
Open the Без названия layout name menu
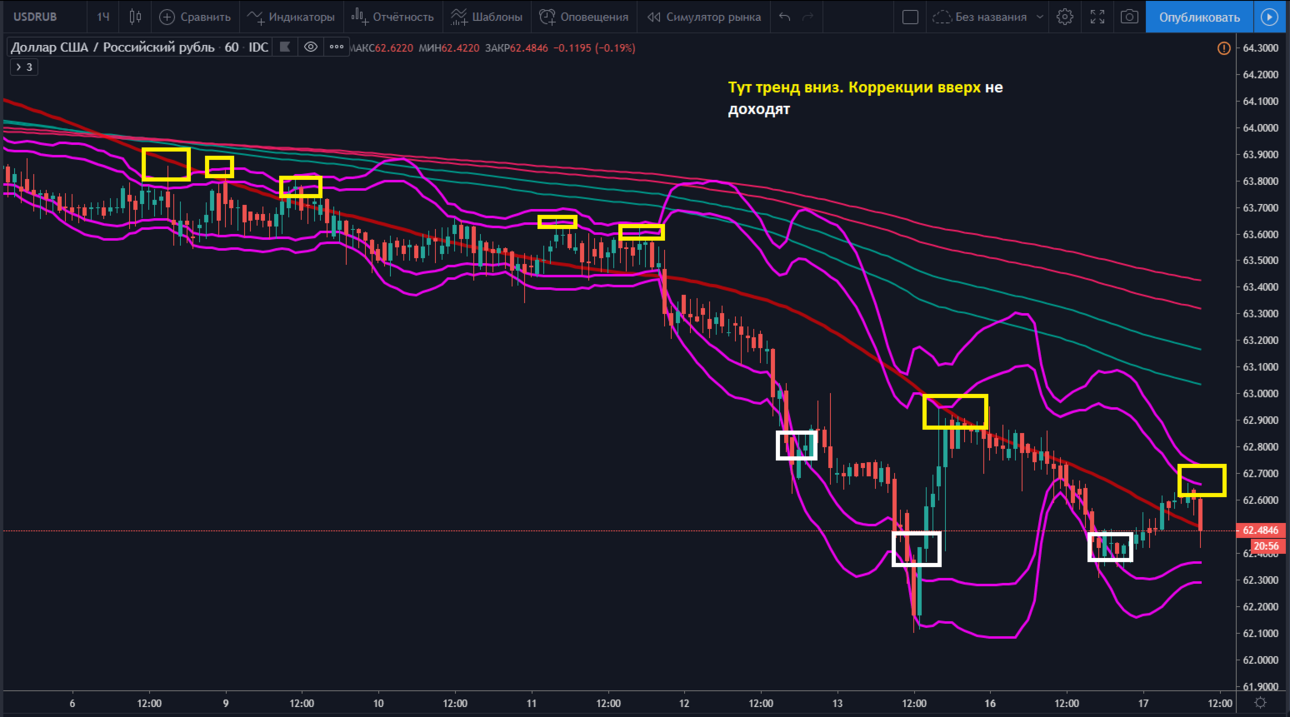coord(988,17)
